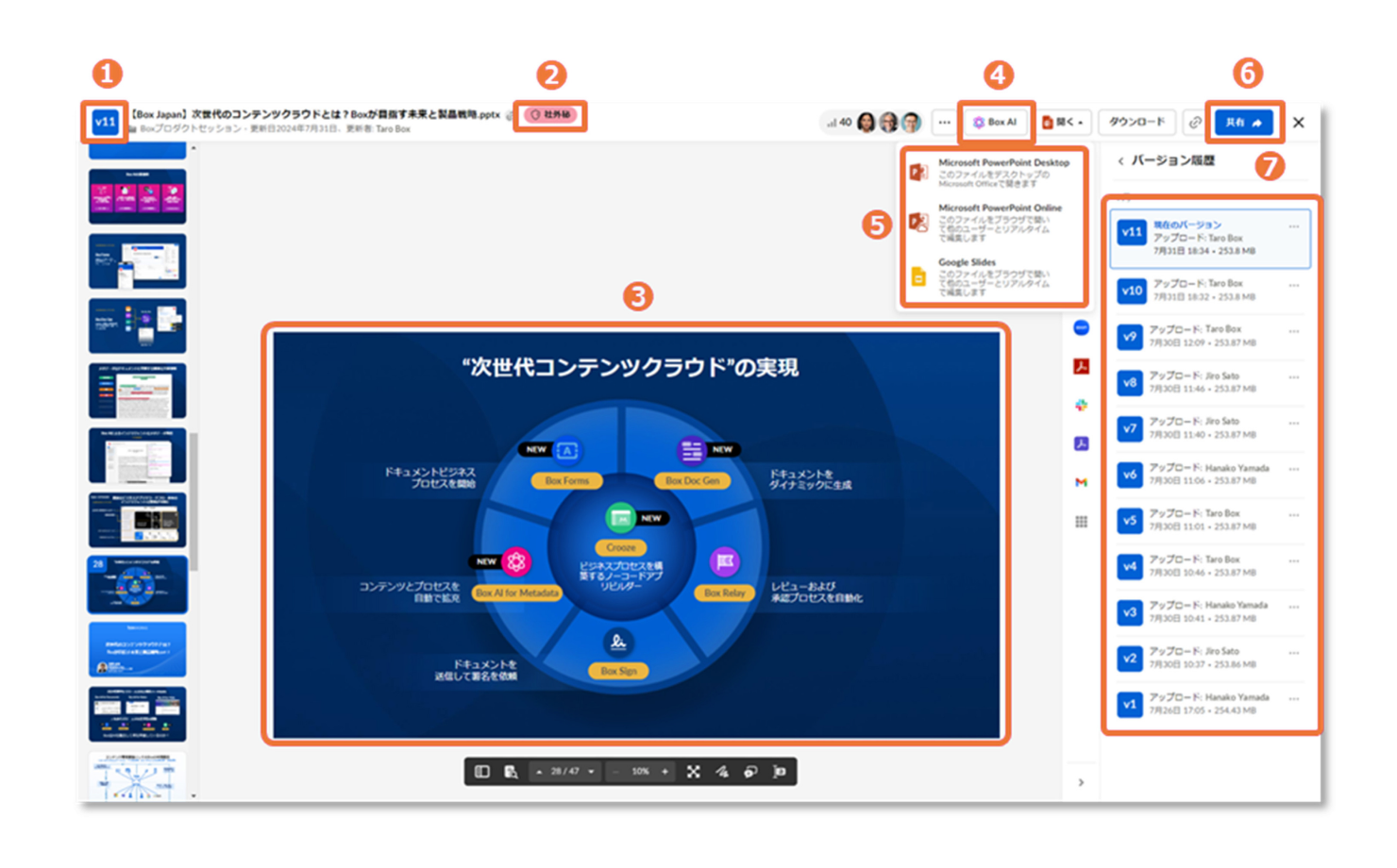Screen dimensions: 1397x868
Task: Open the three-dot more options menu in header
Action: pyautogui.click(x=944, y=123)
